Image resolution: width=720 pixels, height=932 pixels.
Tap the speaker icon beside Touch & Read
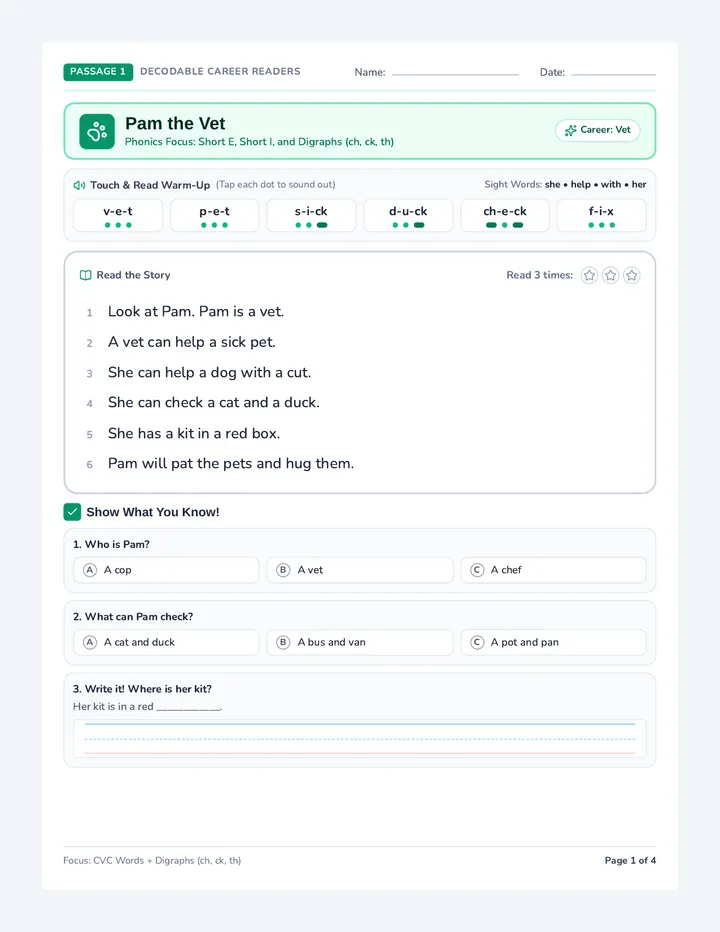point(79,185)
